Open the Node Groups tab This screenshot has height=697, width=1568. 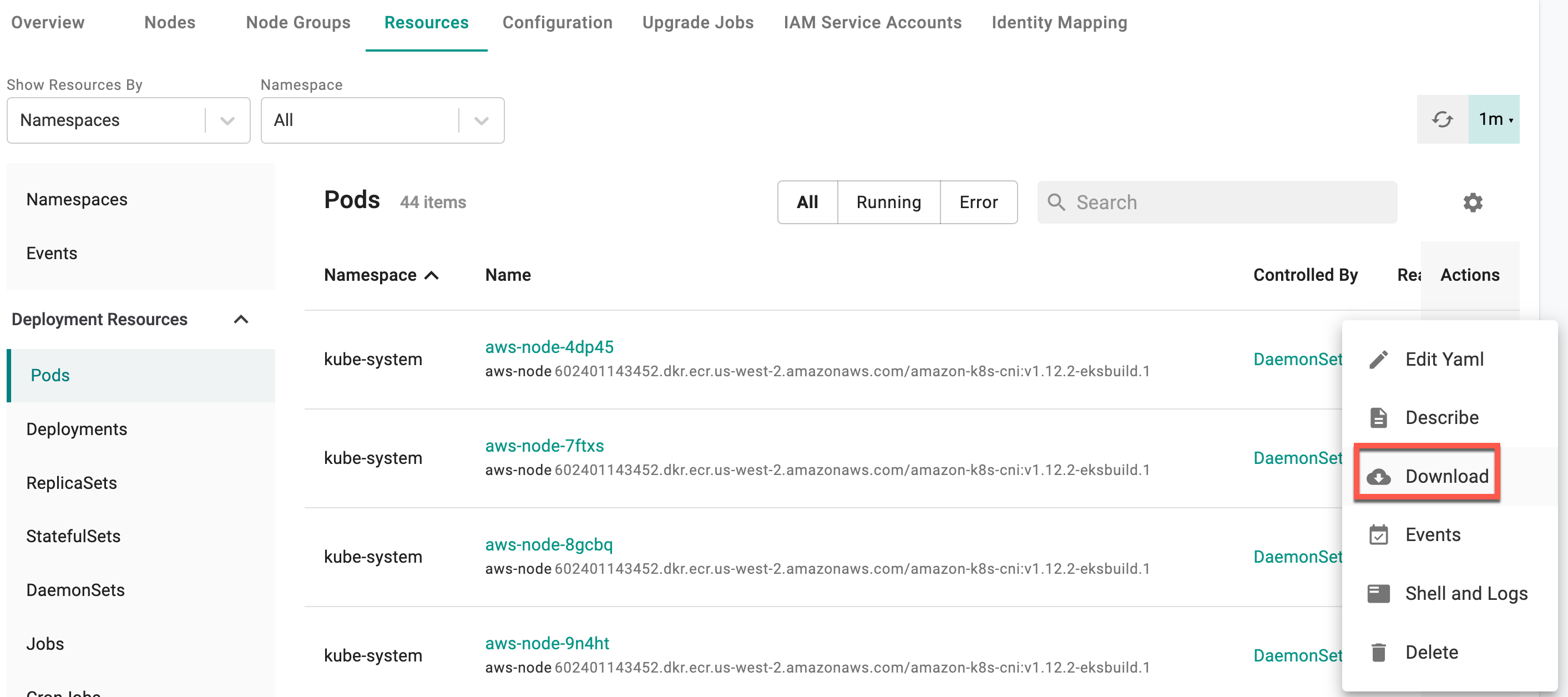299,23
